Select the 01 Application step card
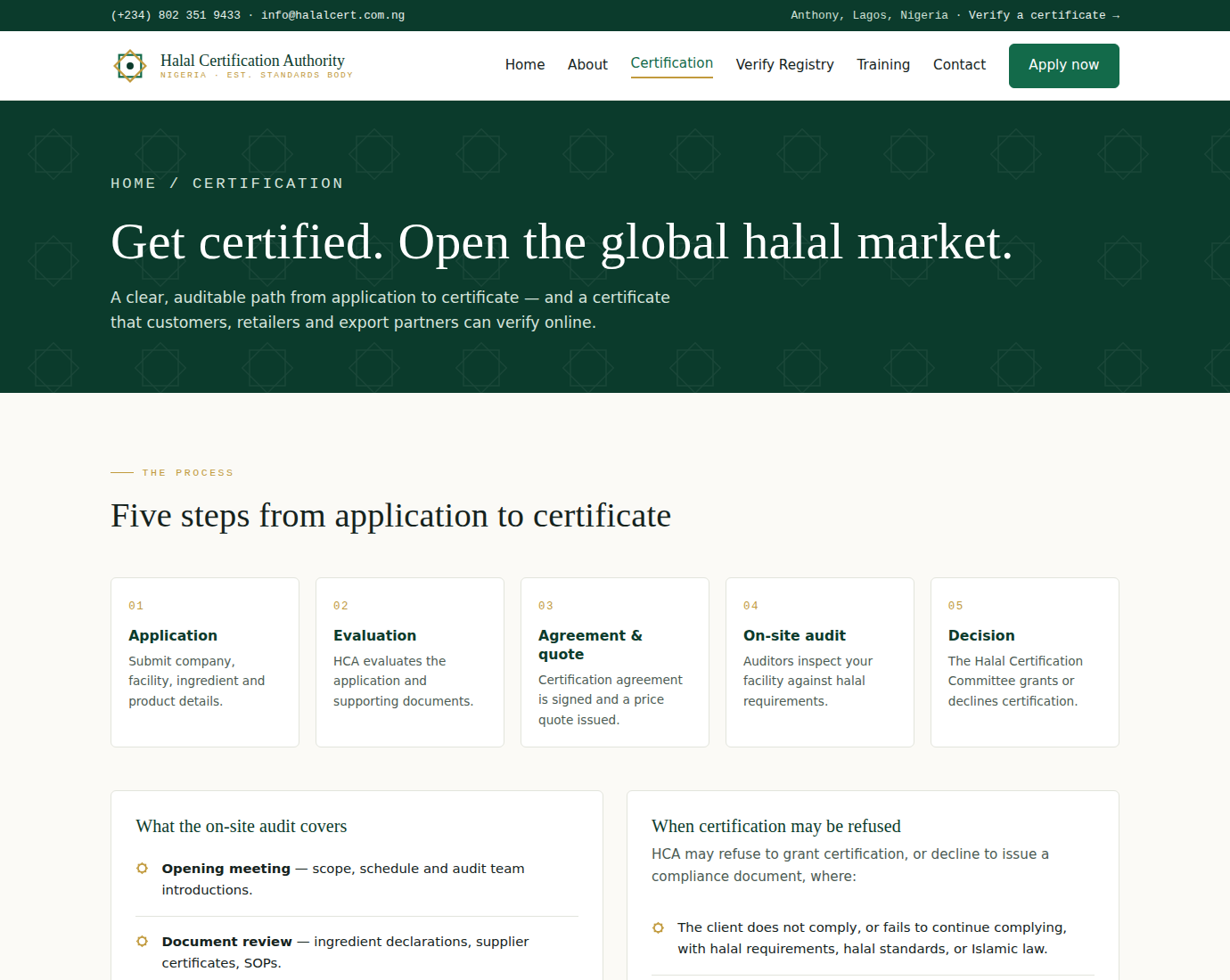Image resolution: width=1230 pixels, height=980 pixels. point(205,662)
